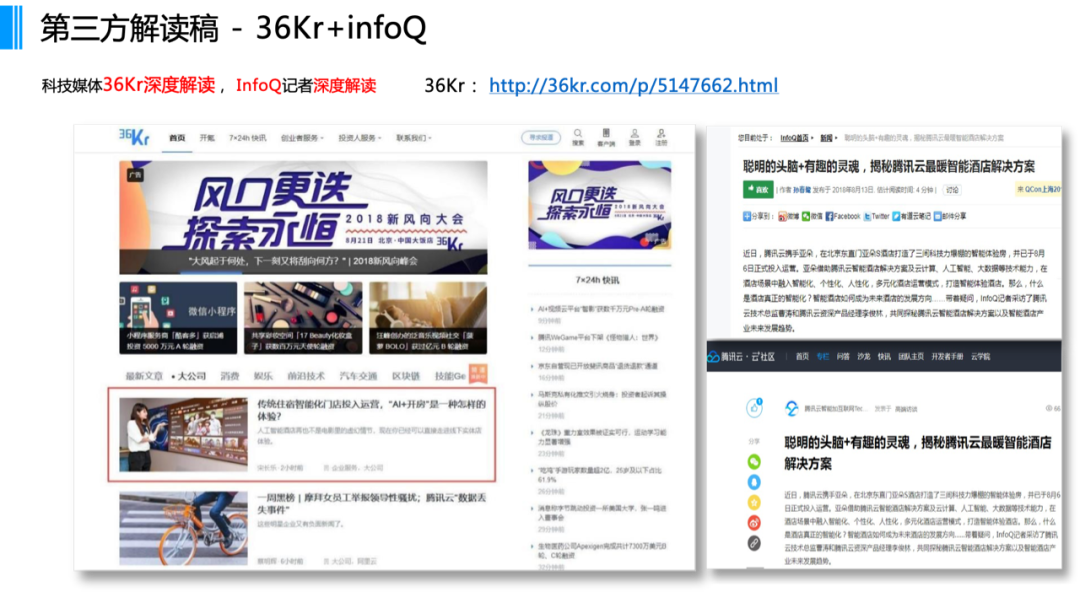Image resolution: width=1080 pixels, height=592 pixels.
Task: Open the large 风口更迭 2018新风向大会 banner
Action: 303,217
